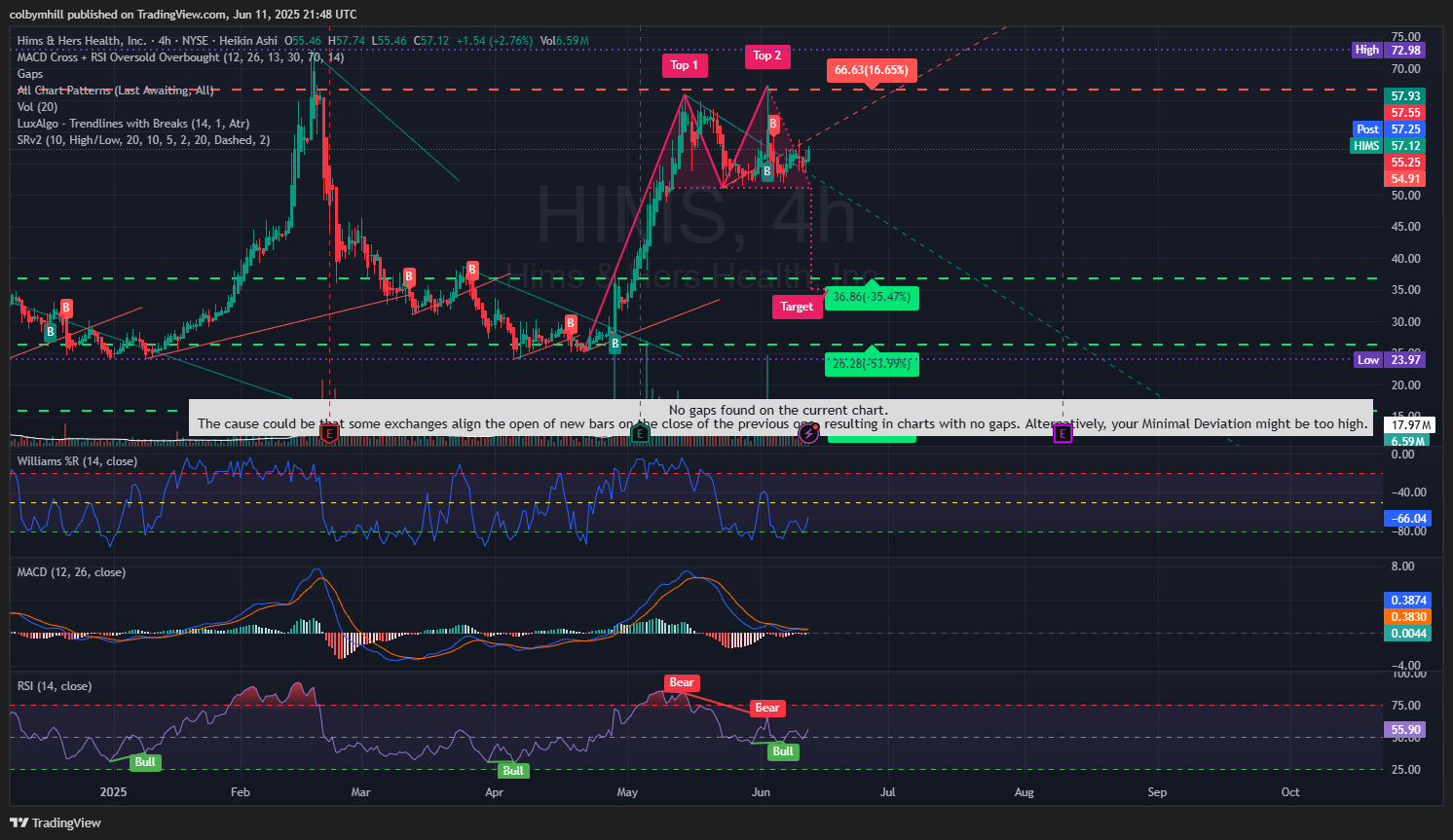Select the All Chart Patterns indicator legend
1453x840 pixels.
(115, 91)
